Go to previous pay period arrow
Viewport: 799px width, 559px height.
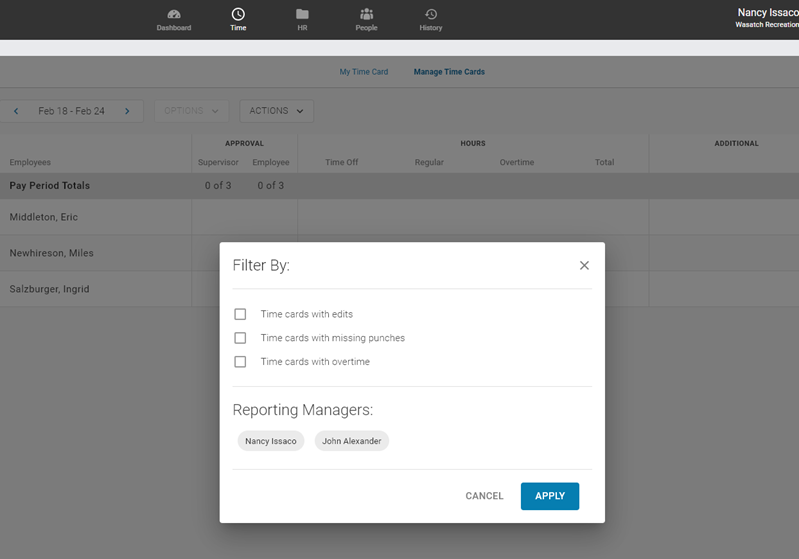pyautogui.click(x=16, y=111)
